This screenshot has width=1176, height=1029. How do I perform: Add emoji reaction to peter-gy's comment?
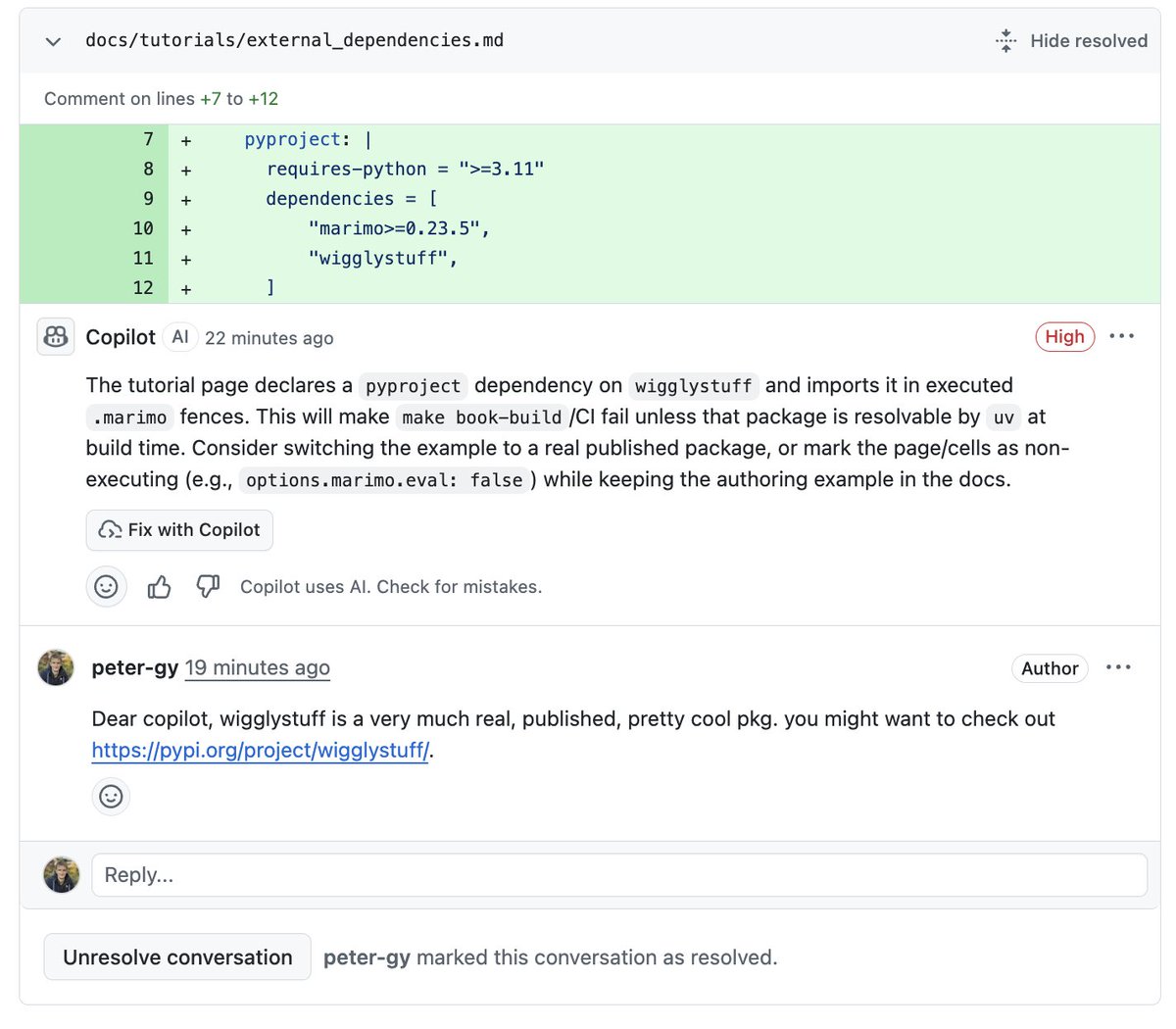click(111, 796)
